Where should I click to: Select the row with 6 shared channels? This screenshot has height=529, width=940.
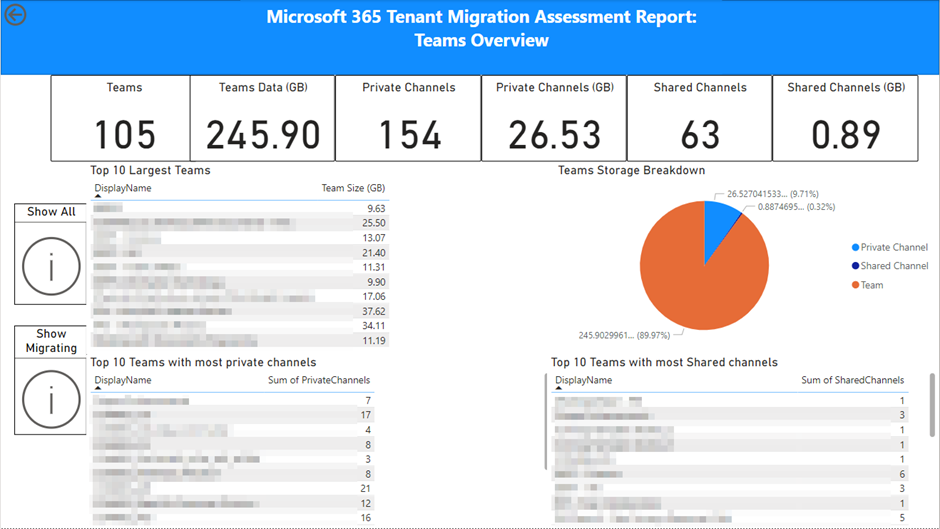pyautogui.click(x=730, y=474)
